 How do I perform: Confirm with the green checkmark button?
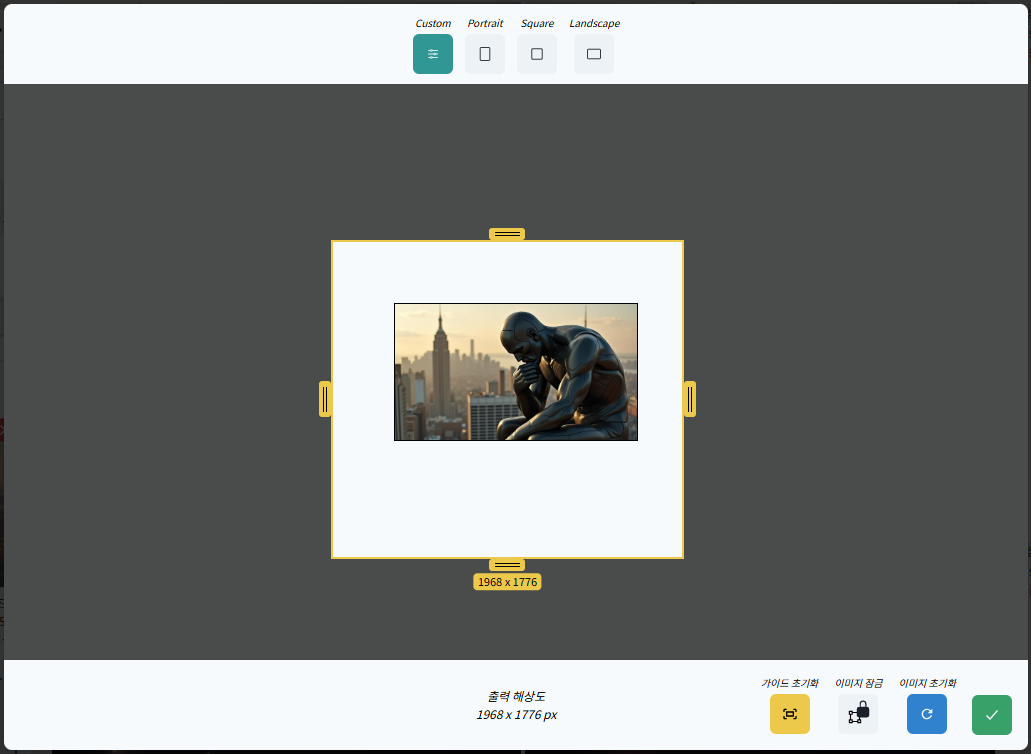pyautogui.click(x=991, y=714)
